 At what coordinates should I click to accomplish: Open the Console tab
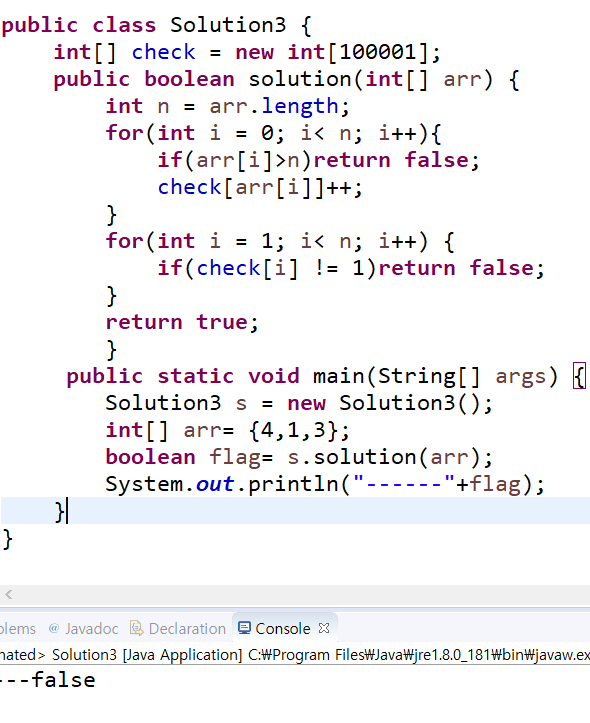283,628
